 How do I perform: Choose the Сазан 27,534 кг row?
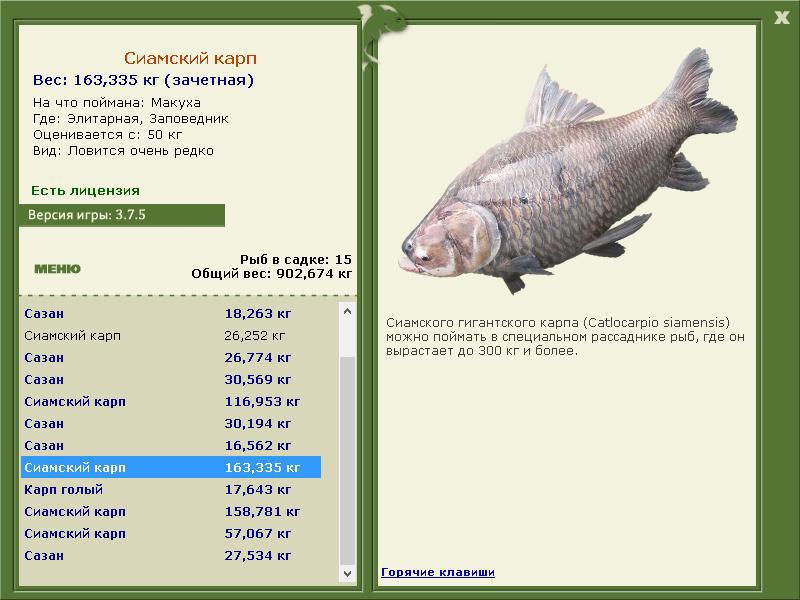171,555
